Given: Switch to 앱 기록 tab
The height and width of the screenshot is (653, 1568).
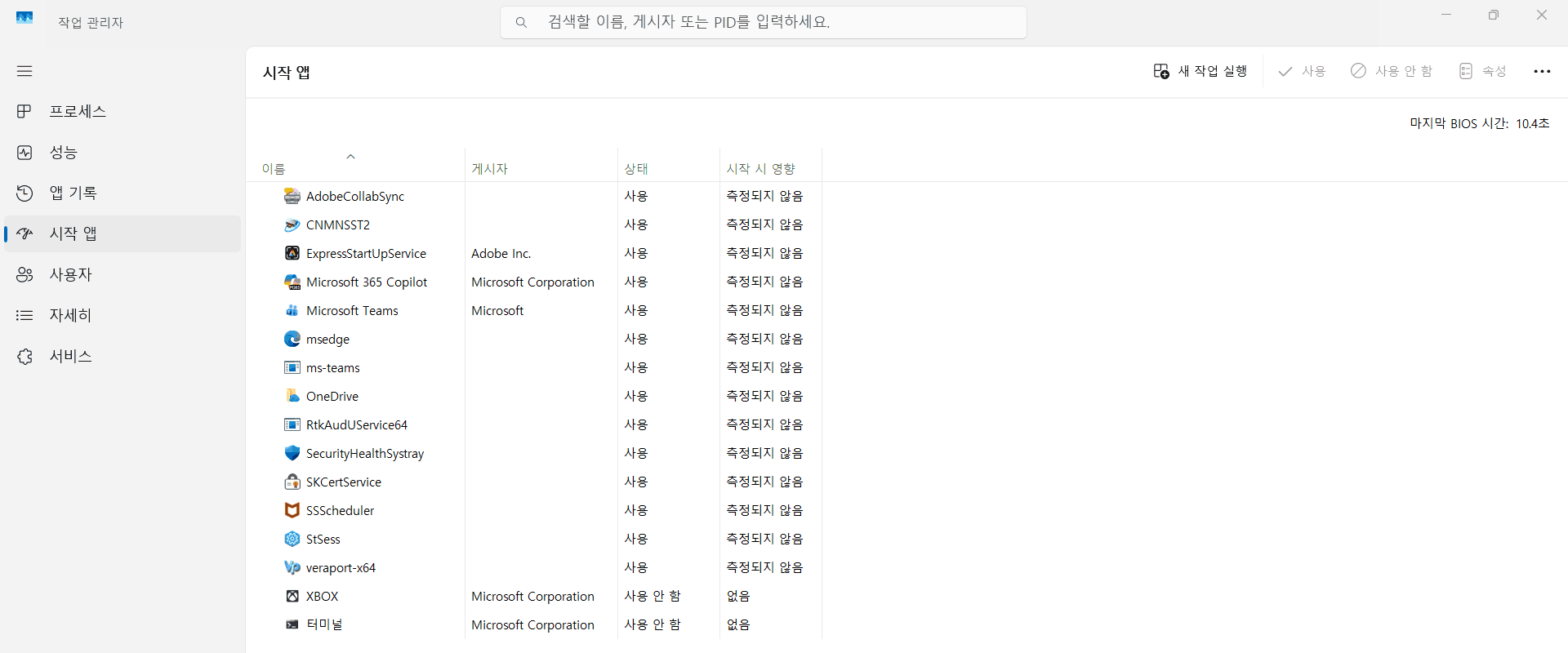Looking at the screenshot, I should [122, 193].
